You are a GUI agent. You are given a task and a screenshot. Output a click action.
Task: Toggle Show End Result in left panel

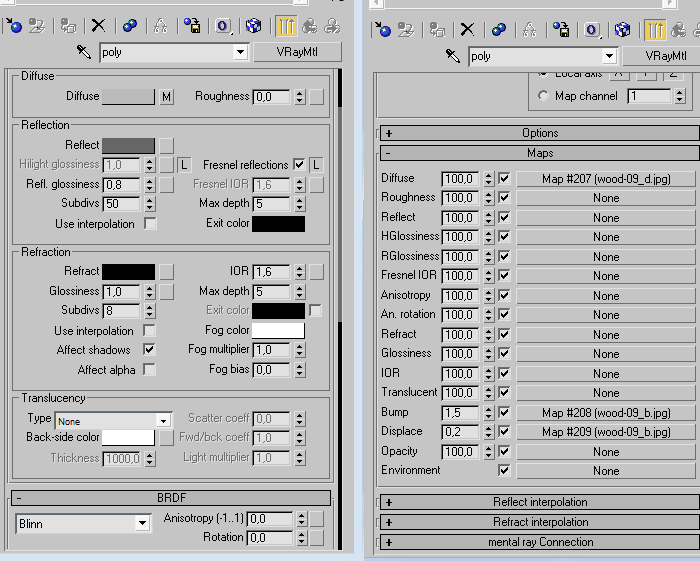284,26
